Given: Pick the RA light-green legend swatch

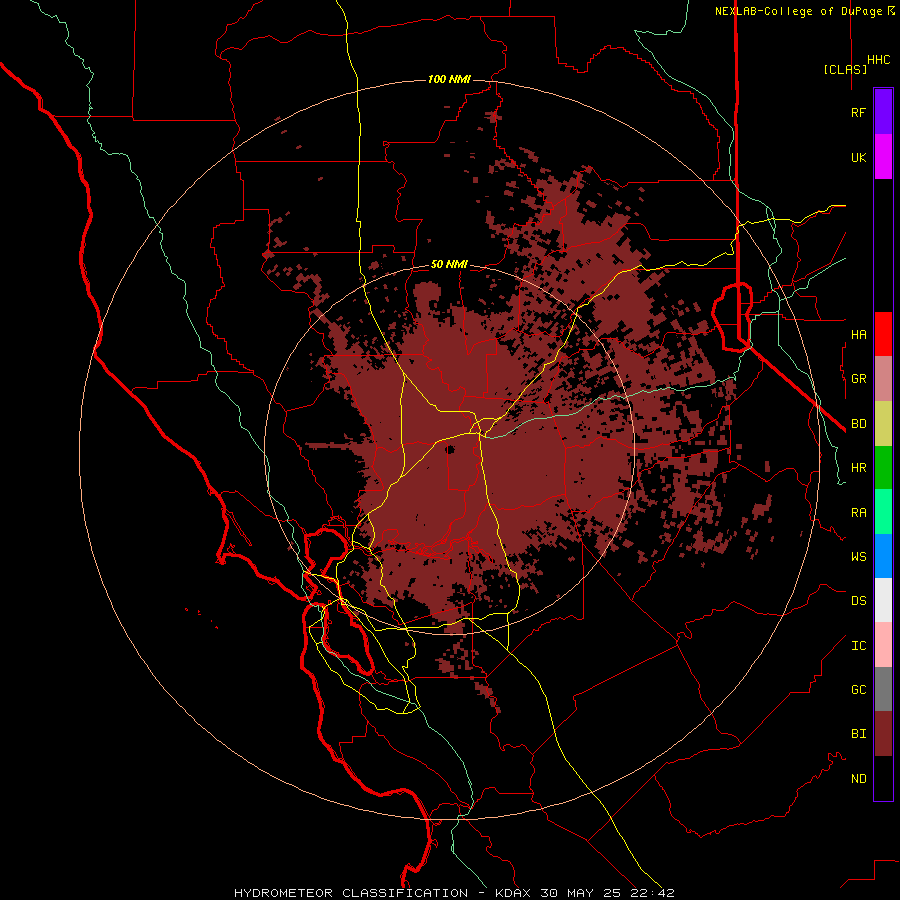Looking at the screenshot, I should (883, 512).
